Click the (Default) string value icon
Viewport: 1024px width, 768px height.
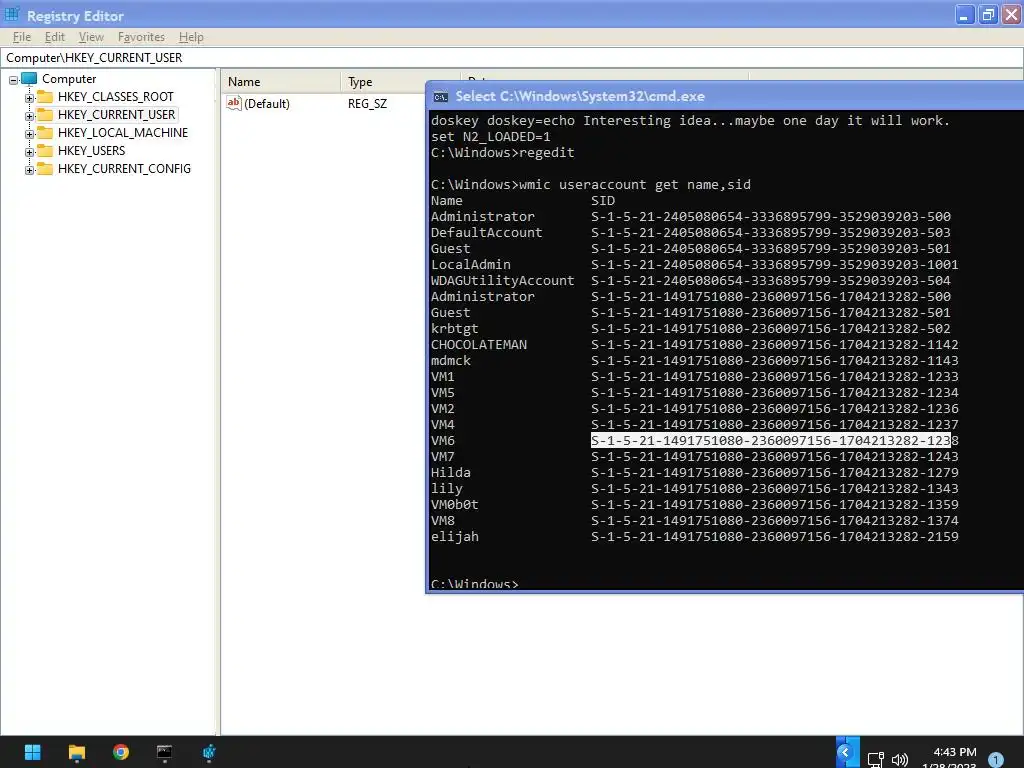tap(234, 103)
